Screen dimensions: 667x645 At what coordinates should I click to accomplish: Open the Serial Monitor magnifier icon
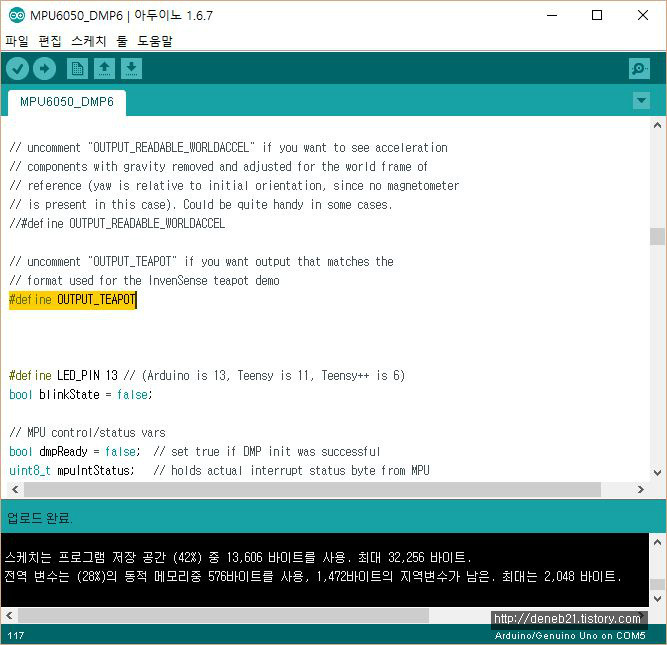(639, 68)
